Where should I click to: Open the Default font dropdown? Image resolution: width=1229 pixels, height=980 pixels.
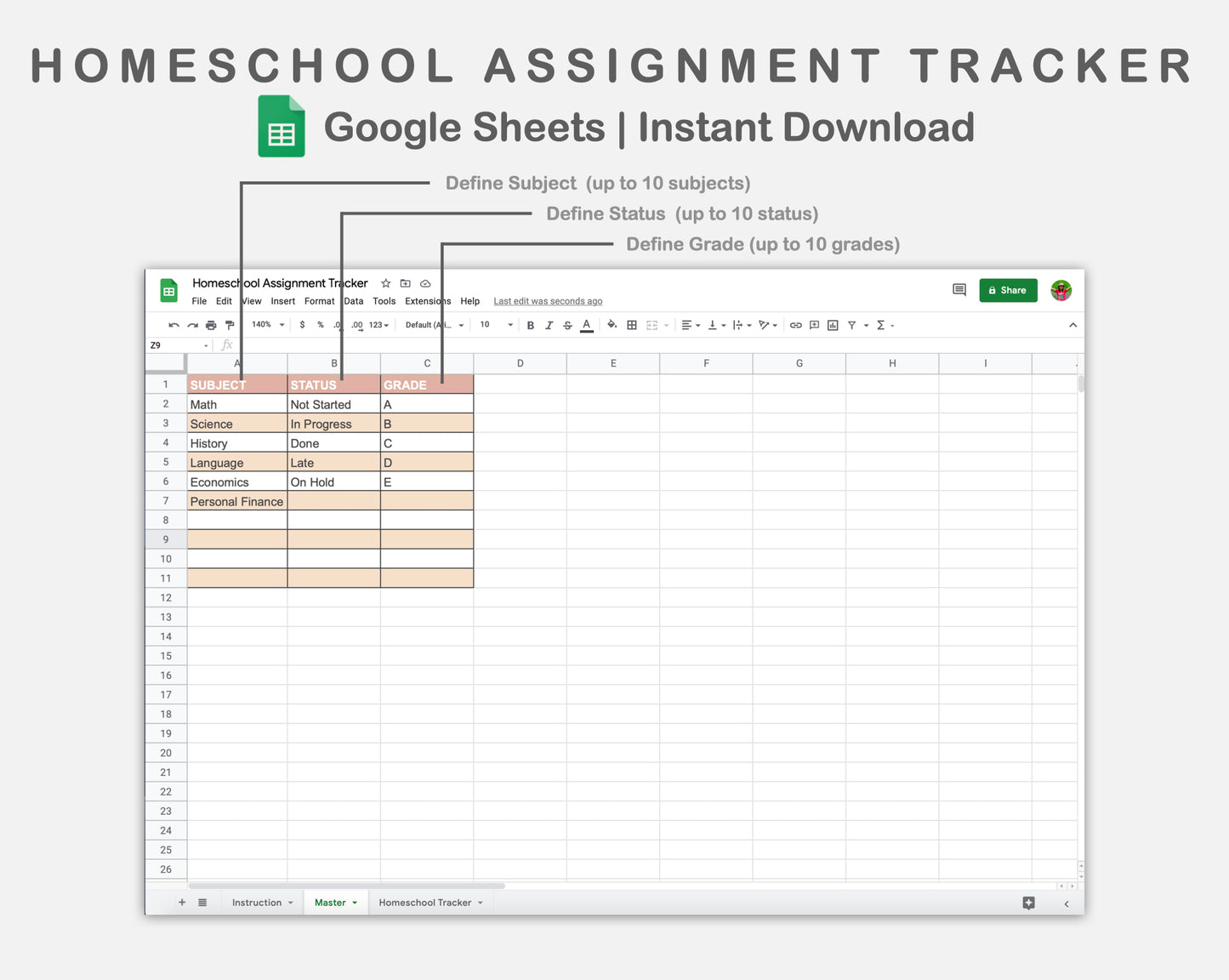[x=432, y=325]
